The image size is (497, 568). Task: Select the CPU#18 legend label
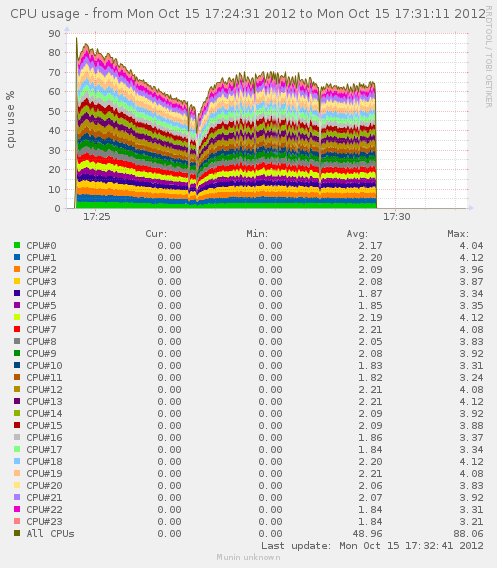[44, 462]
